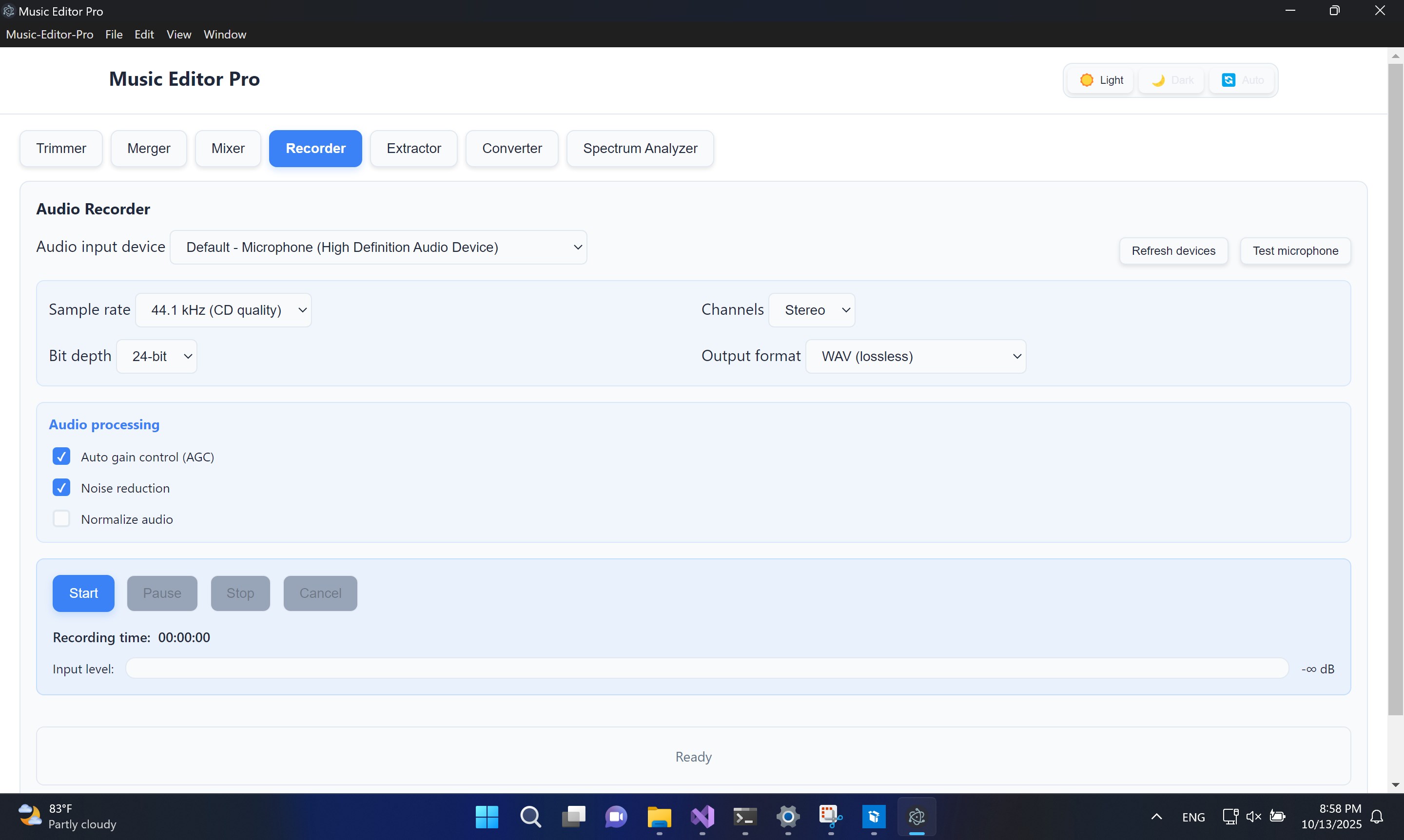Open the weather widget showing 83°F
Image resolution: width=1404 pixels, height=840 pixels.
coord(67,816)
